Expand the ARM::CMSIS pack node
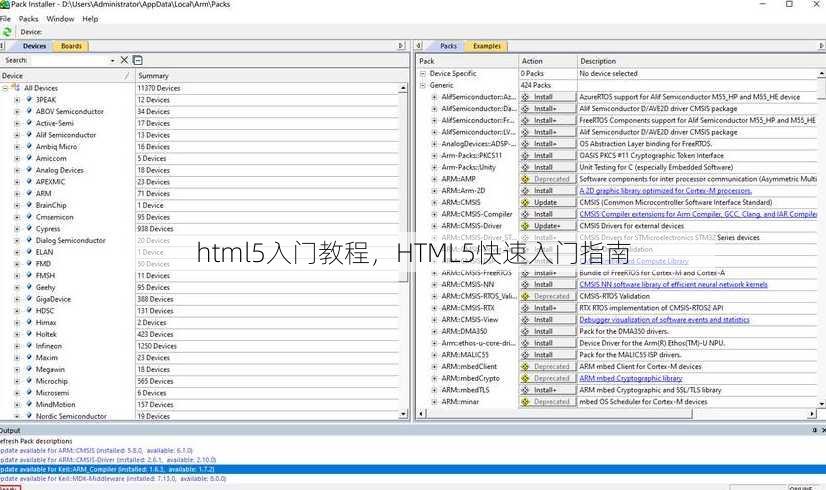The height and width of the screenshot is (490, 826). (434, 202)
